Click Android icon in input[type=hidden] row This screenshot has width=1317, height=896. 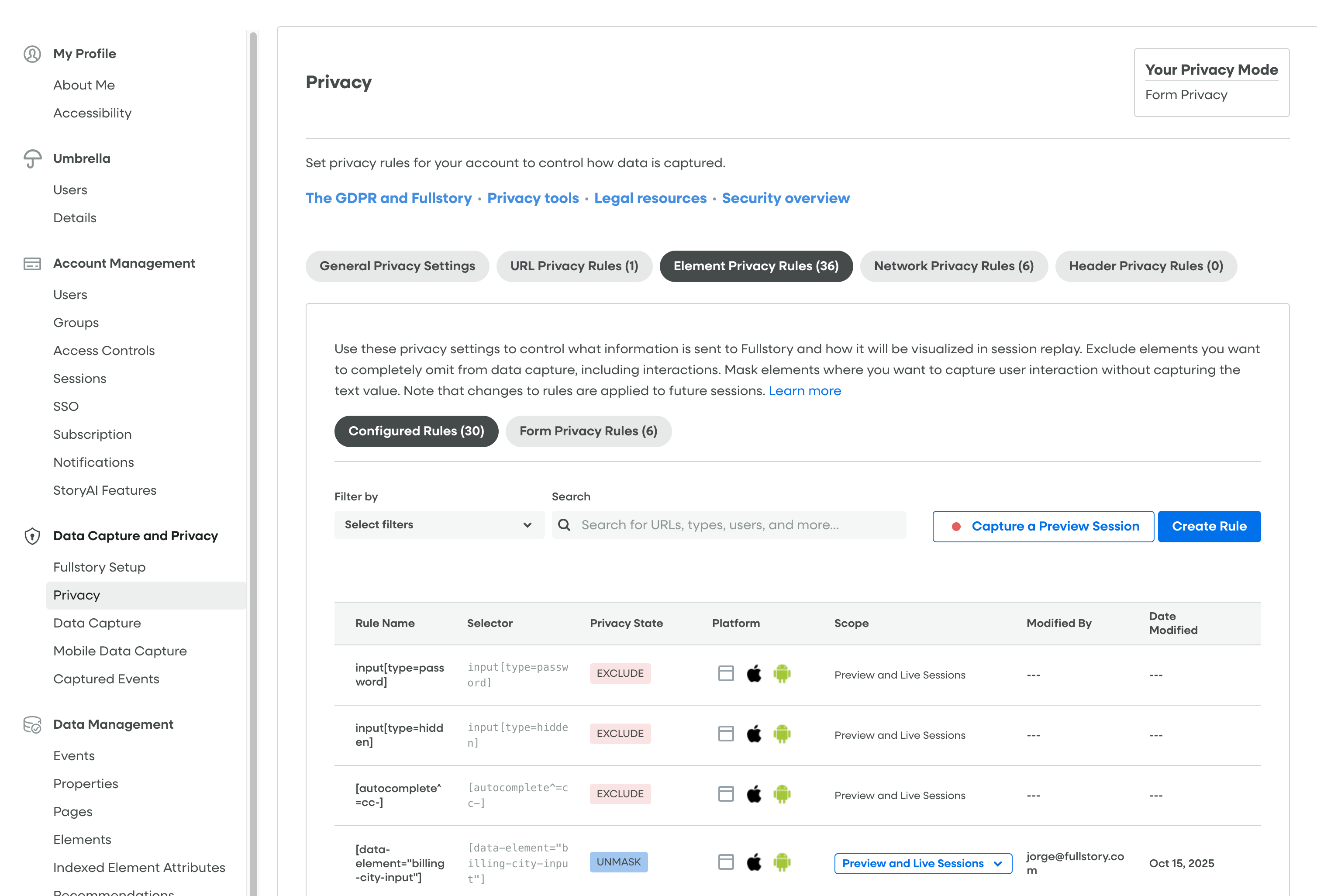point(782,733)
